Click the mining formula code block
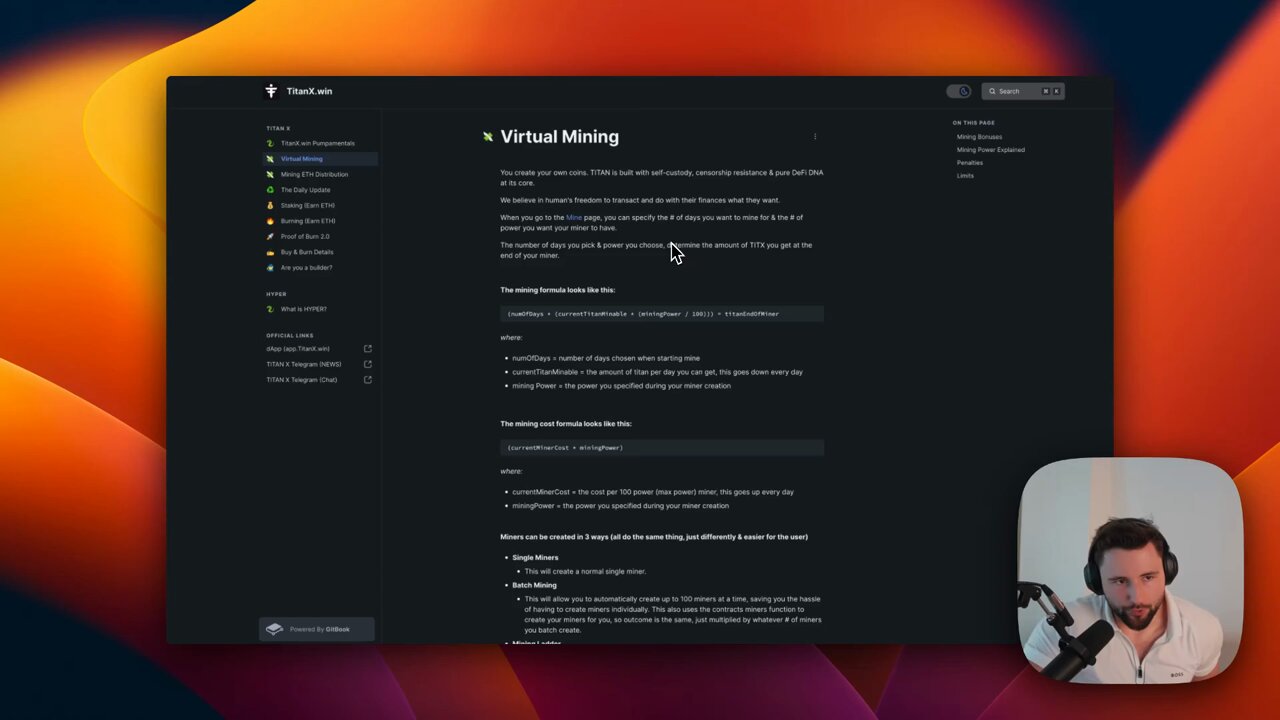 click(662, 314)
